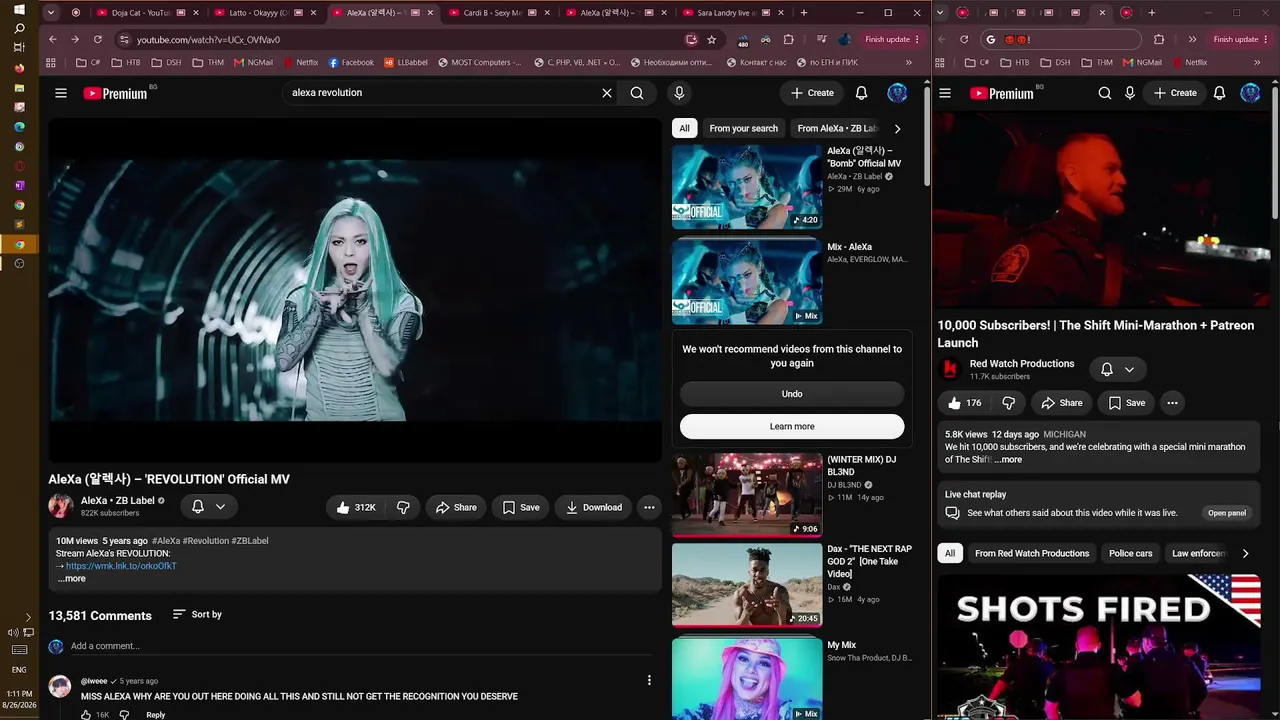Open the YouTube guide menu in AleXa window
This screenshot has height=720, width=1280.
[61, 93]
